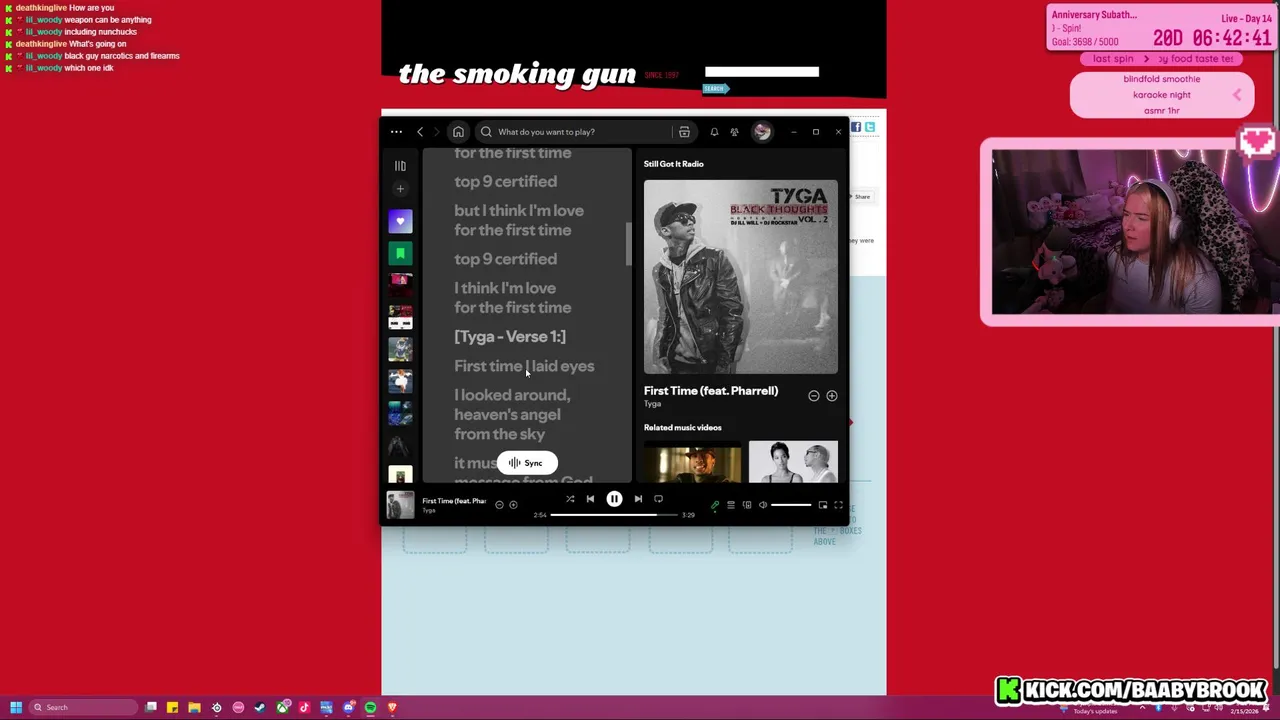
Task: Toggle shuffle playback
Action: (570, 499)
